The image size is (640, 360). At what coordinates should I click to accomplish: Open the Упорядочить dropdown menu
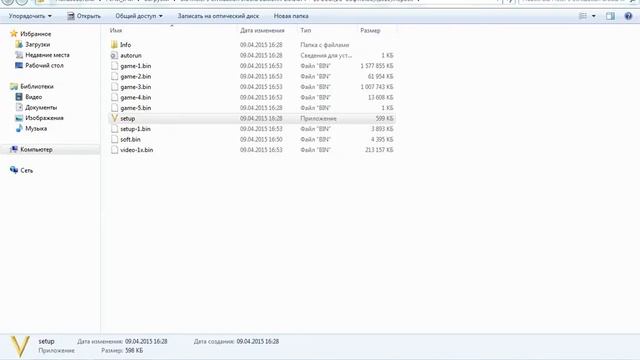[x=30, y=16]
